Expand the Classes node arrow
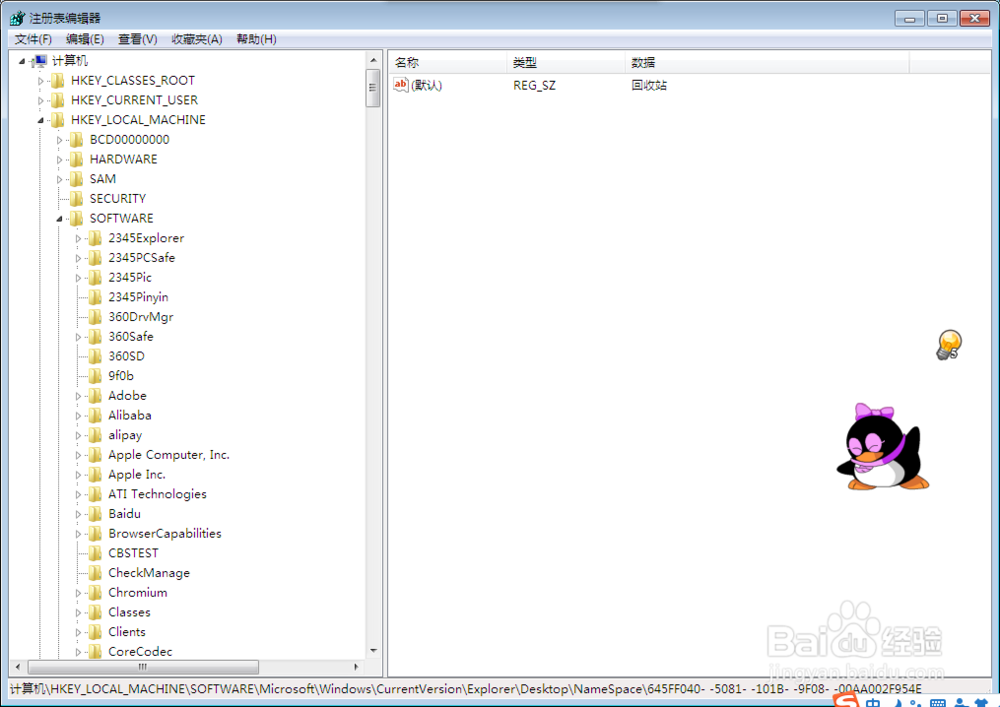The image size is (1000, 707). click(78, 613)
